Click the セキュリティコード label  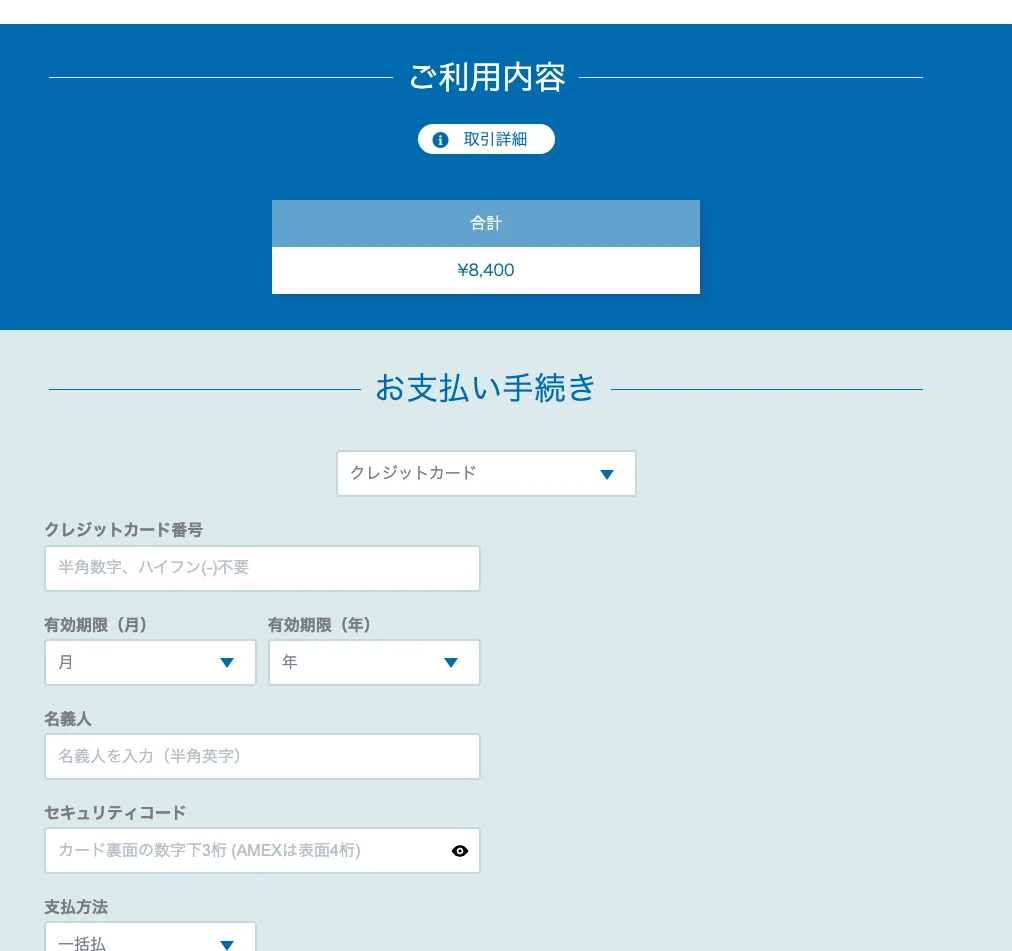coord(116,812)
